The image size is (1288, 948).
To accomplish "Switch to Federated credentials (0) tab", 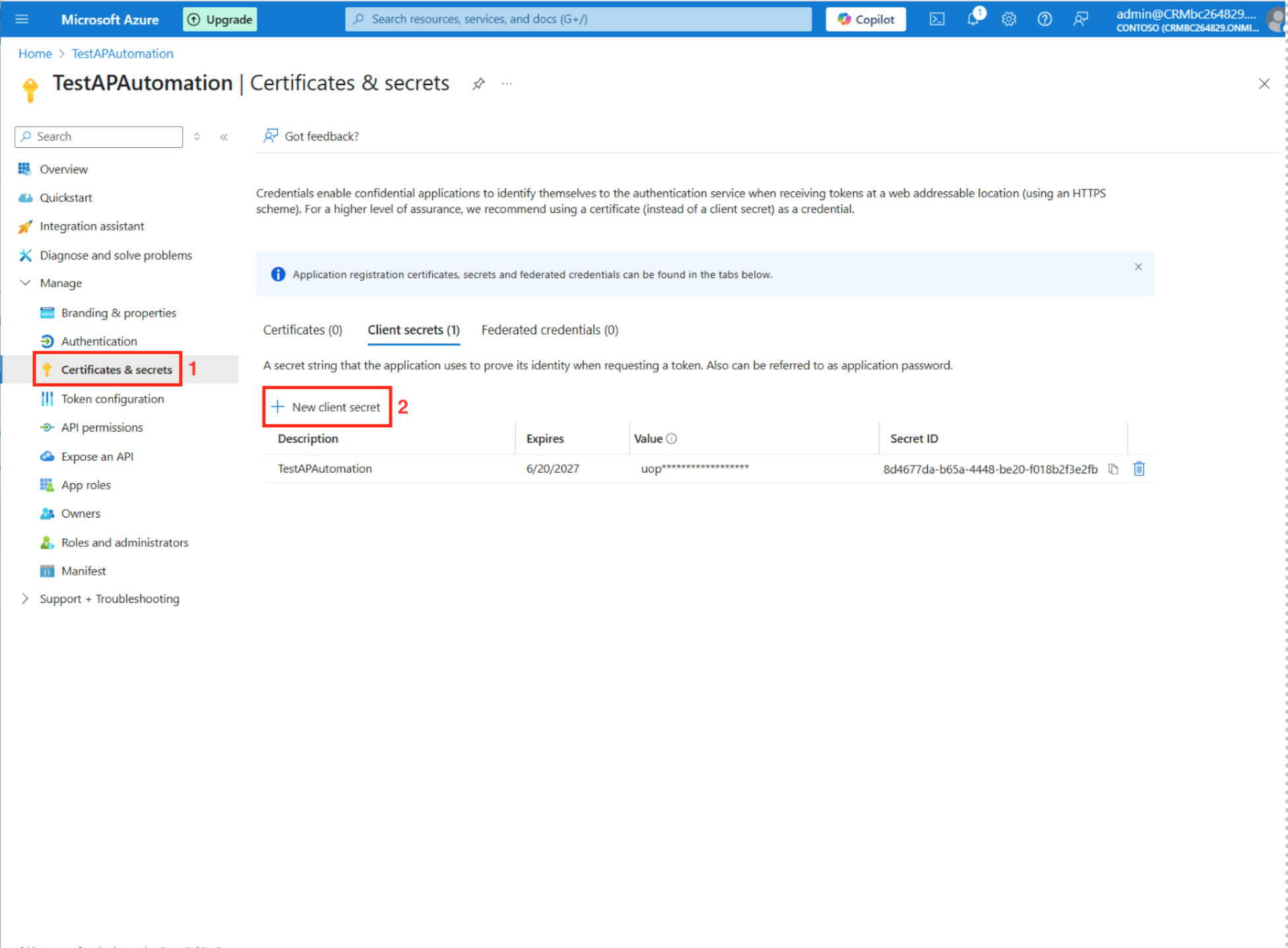I will click(550, 329).
